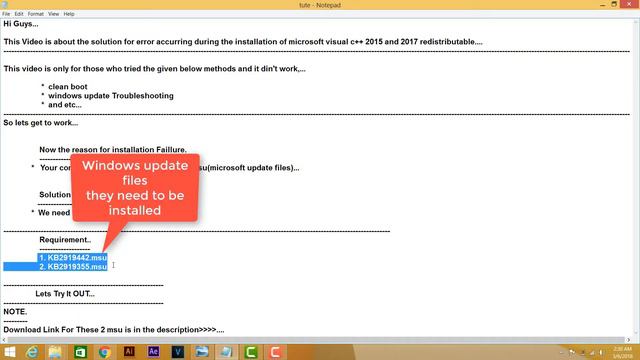Click the network tray icon

click(592, 352)
